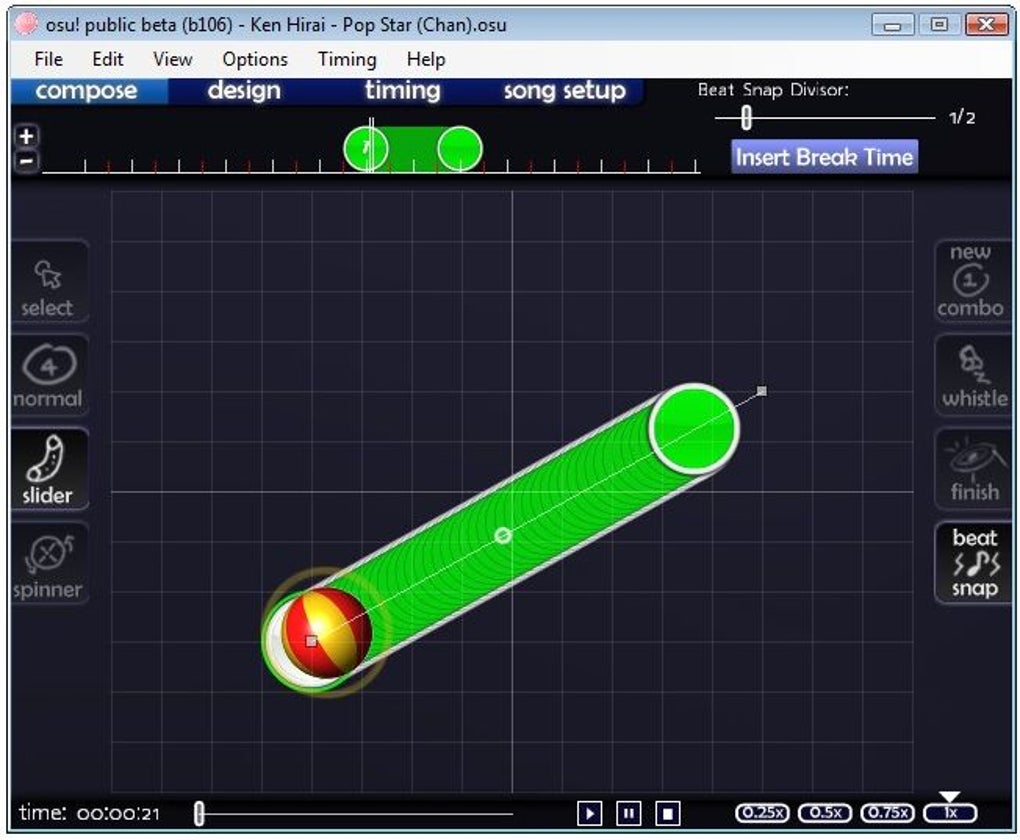
Task: Stop the song playback
Action: pos(668,813)
